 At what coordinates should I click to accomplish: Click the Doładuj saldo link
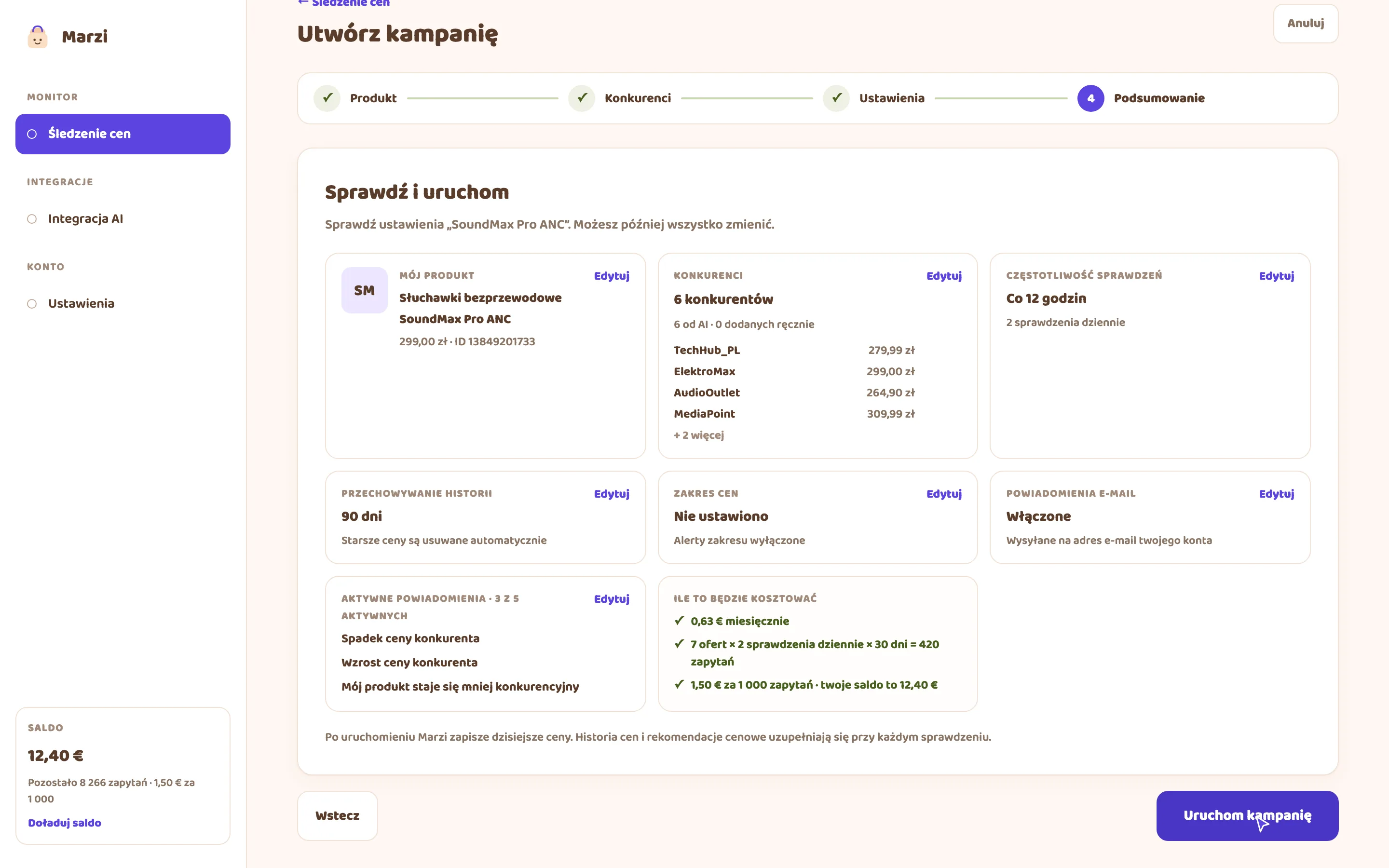(x=64, y=823)
